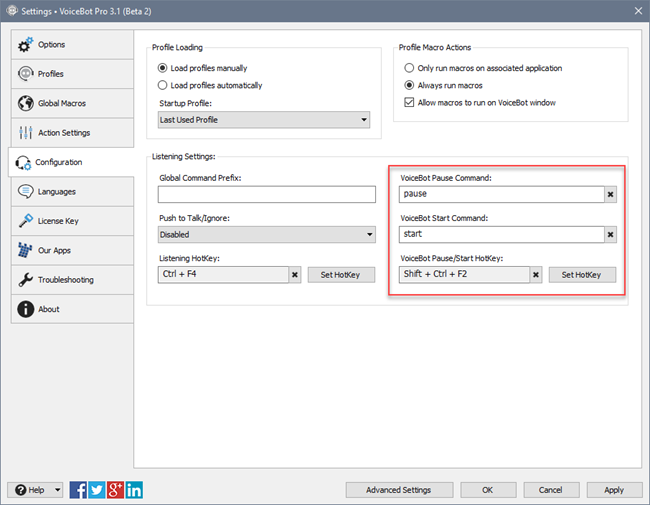650x505 pixels.
Task: Open the Push to Talk/Ignore dropdown
Action: [x=267, y=235]
